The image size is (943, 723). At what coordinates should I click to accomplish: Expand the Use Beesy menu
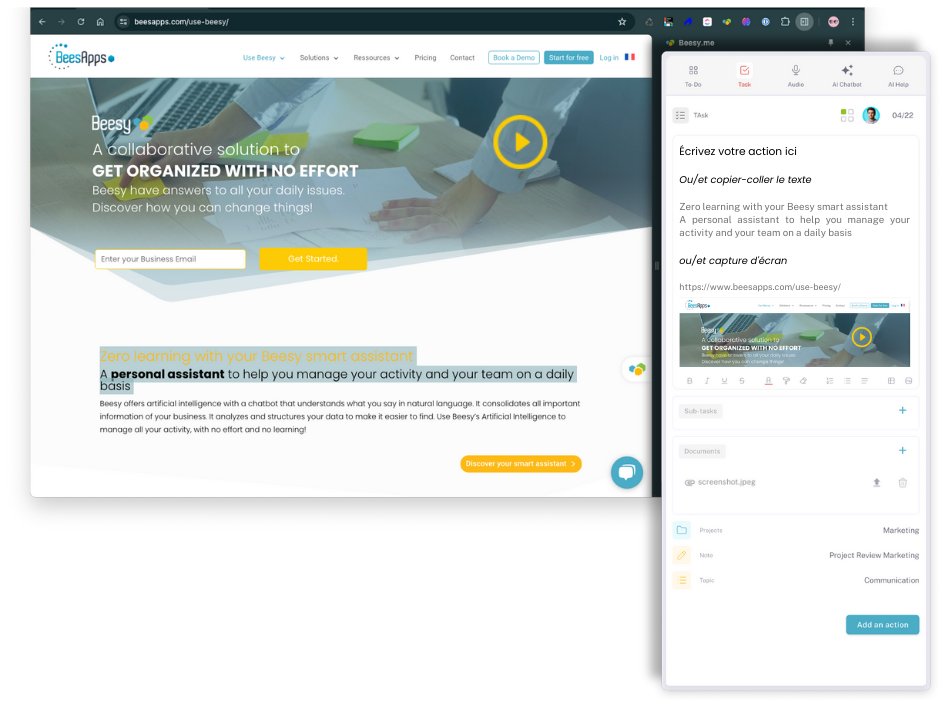(x=263, y=58)
